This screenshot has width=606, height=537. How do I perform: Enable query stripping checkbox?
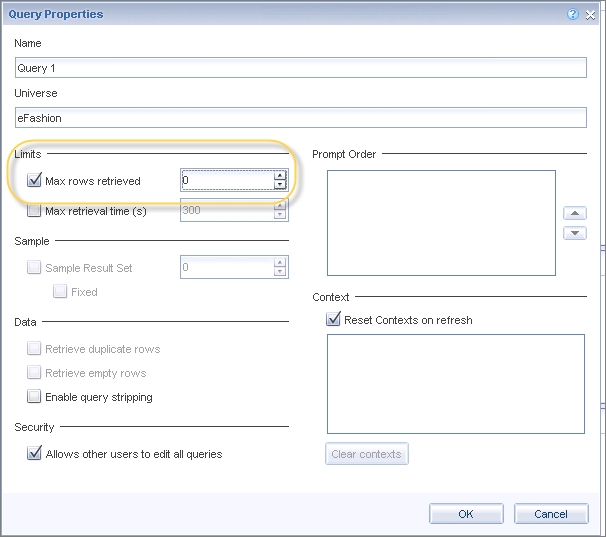[x=35, y=397]
